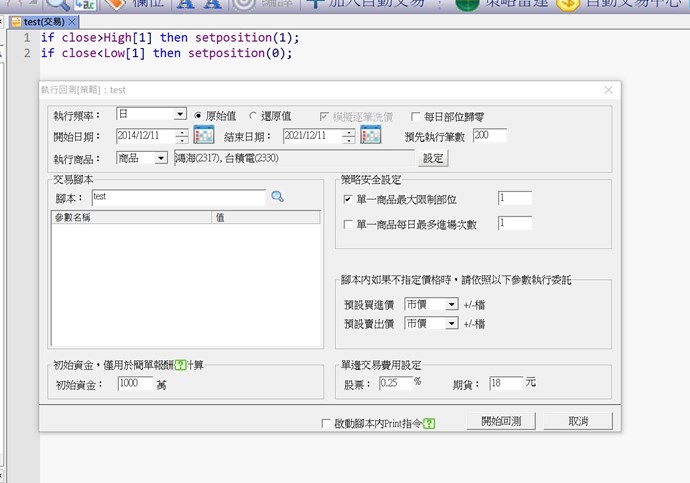Click the 初始資金 input field
This screenshot has height=483, width=690.
coord(134,383)
